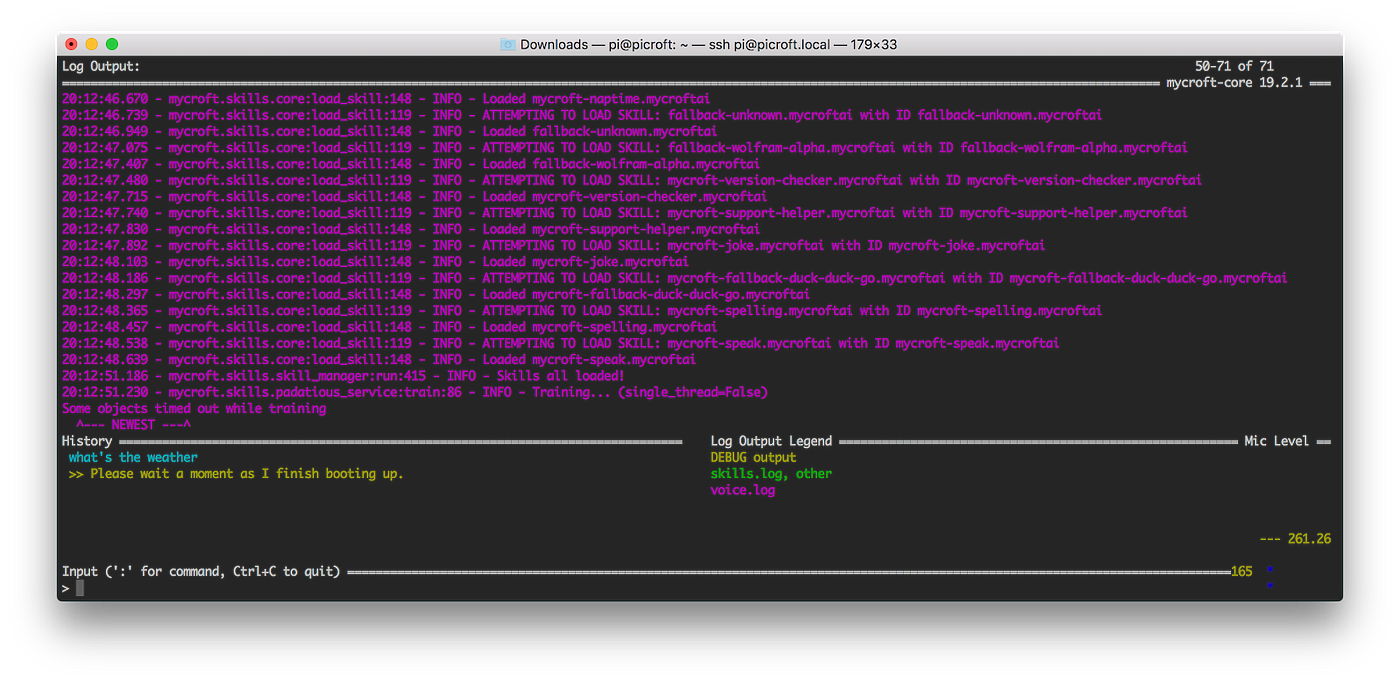
Task: Select the ATTEMPTING TO LOAD mycroft-speak line
Action: pyautogui.click(x=561, y=343)
